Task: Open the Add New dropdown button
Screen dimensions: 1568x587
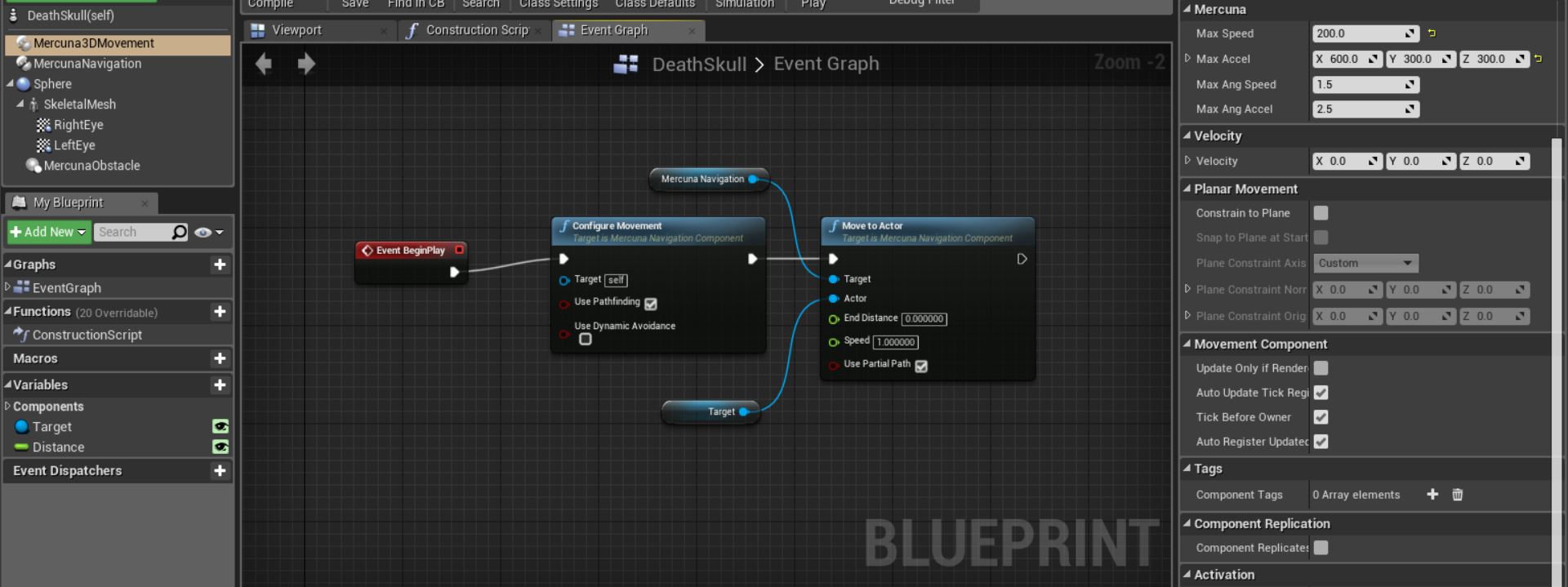Action: point(48,233)
